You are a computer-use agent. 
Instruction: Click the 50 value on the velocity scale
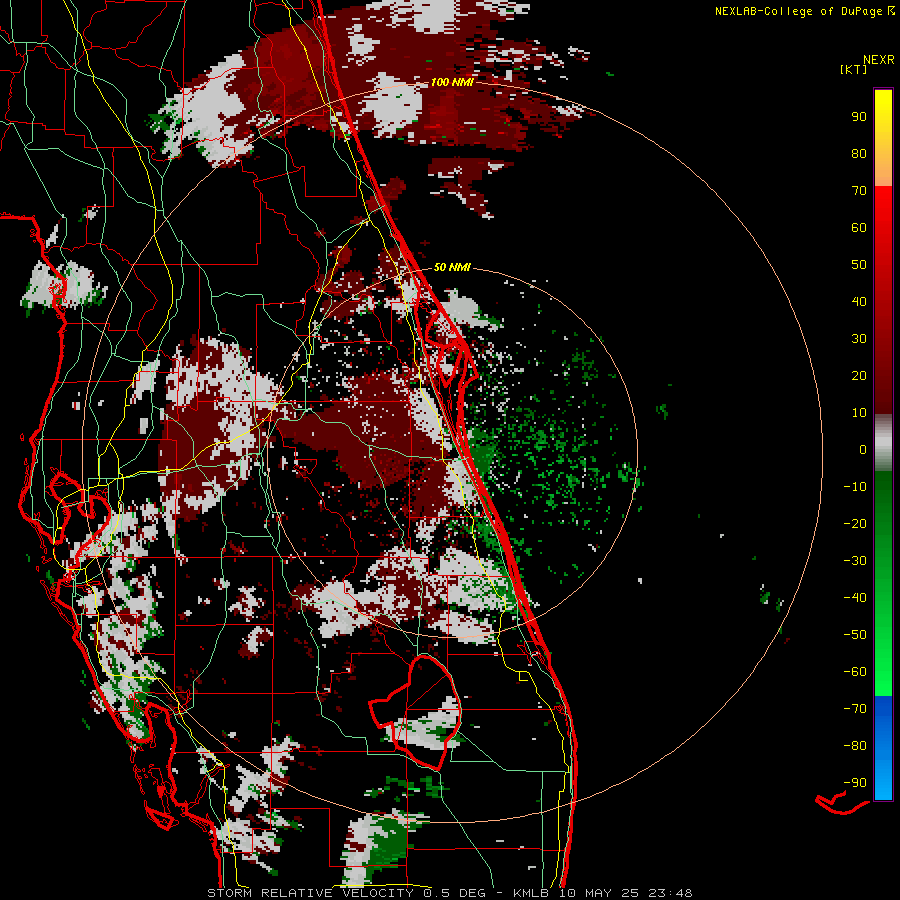(859, 265)
